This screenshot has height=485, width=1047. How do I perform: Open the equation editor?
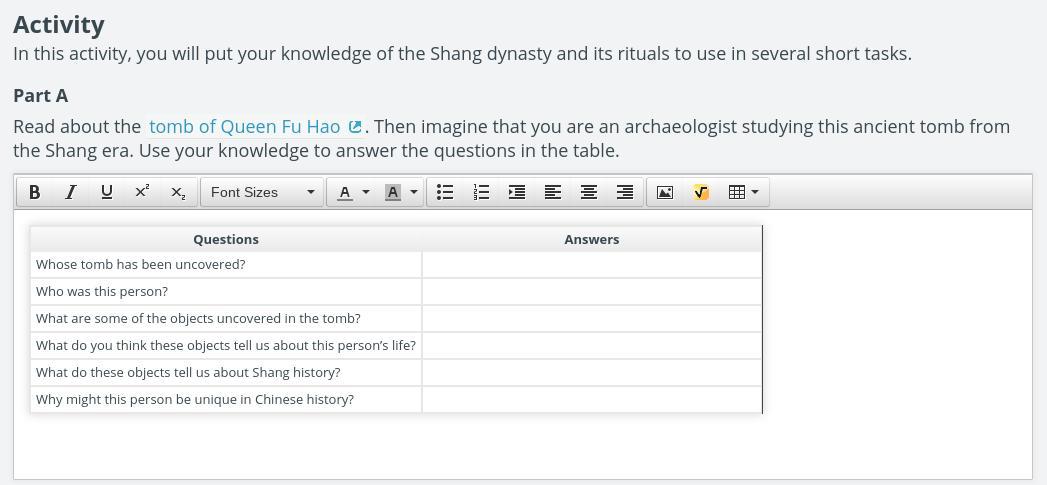coord(701,192)
